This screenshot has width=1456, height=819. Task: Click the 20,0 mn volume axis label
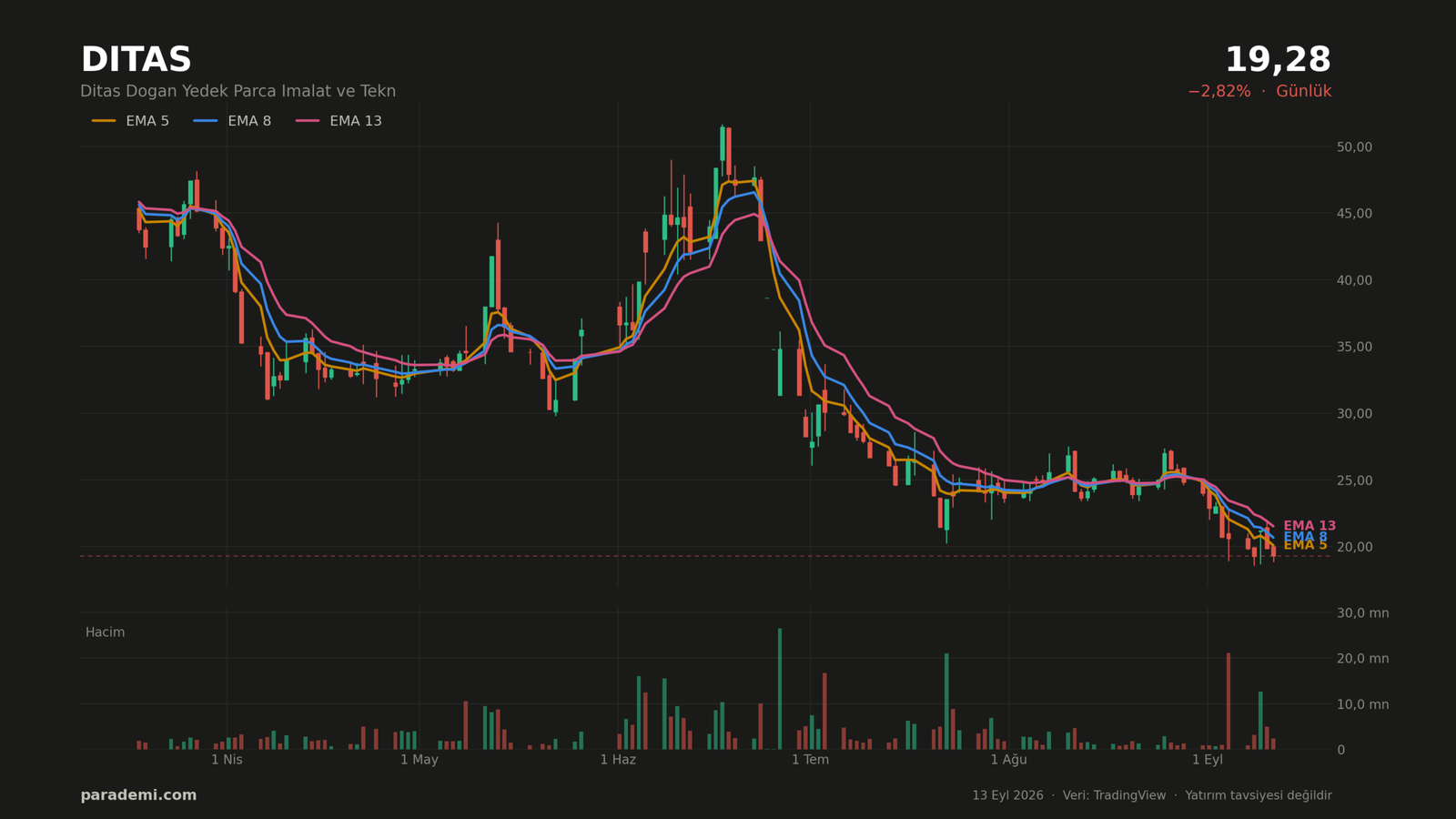1362,659
